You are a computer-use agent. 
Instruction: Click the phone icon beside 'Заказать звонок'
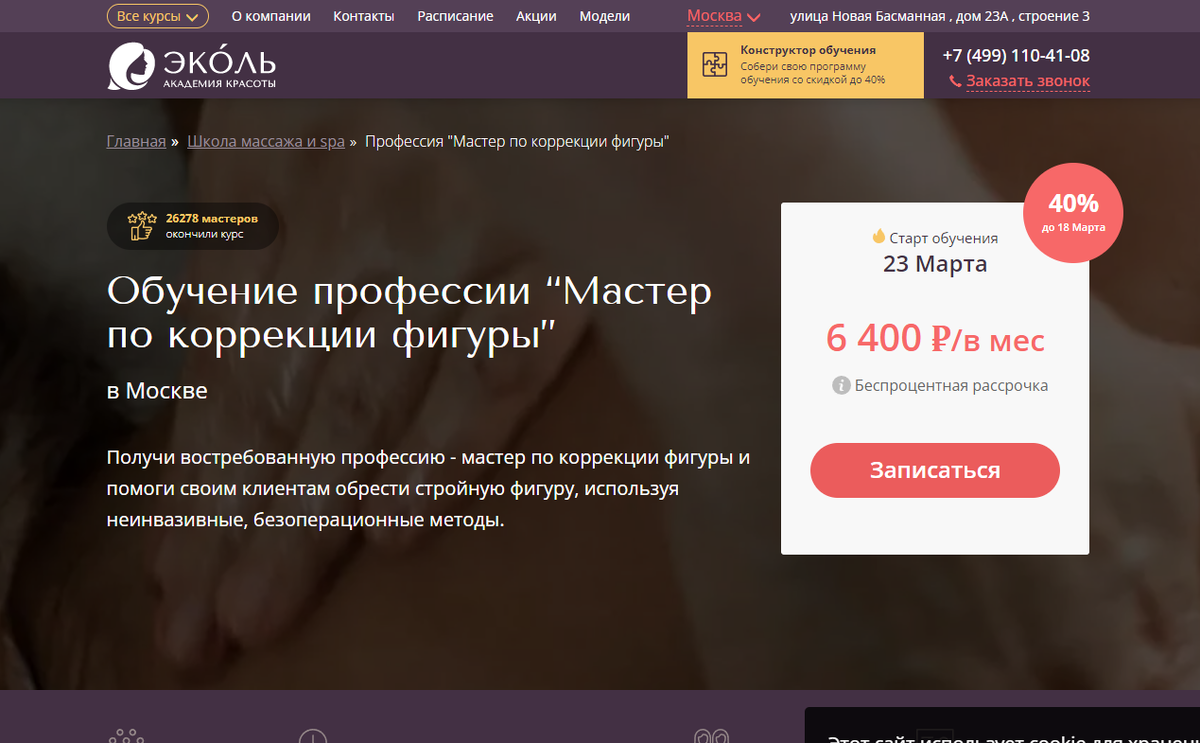click(955, 82)
